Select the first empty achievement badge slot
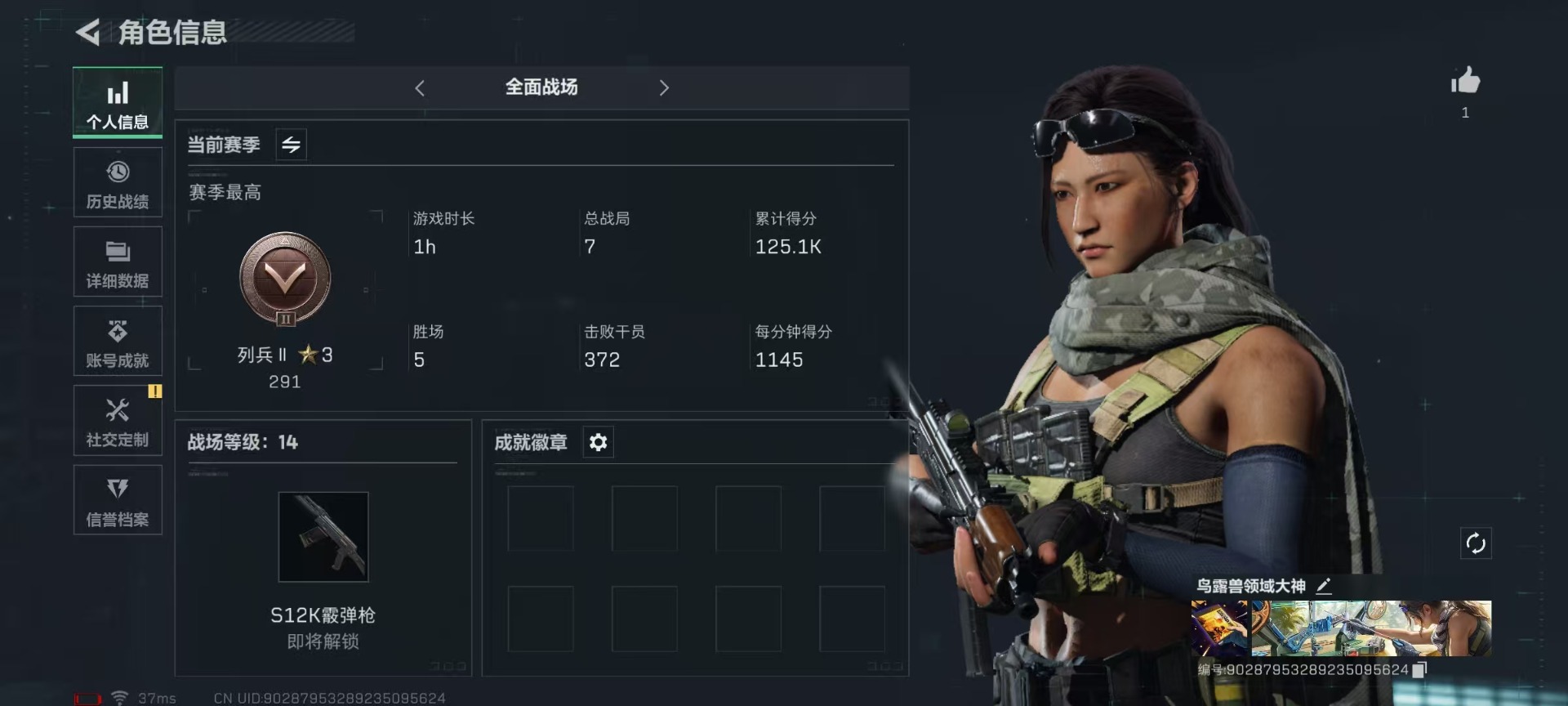This screenshot has width=1568, height=706. coord(541,519)
